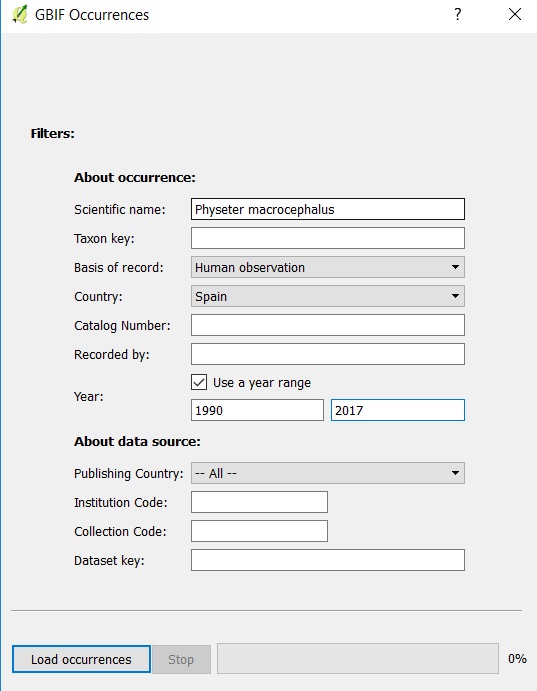Select the Catalog Number text box
This screenshot has width=537, height=691.
[328, 325]
